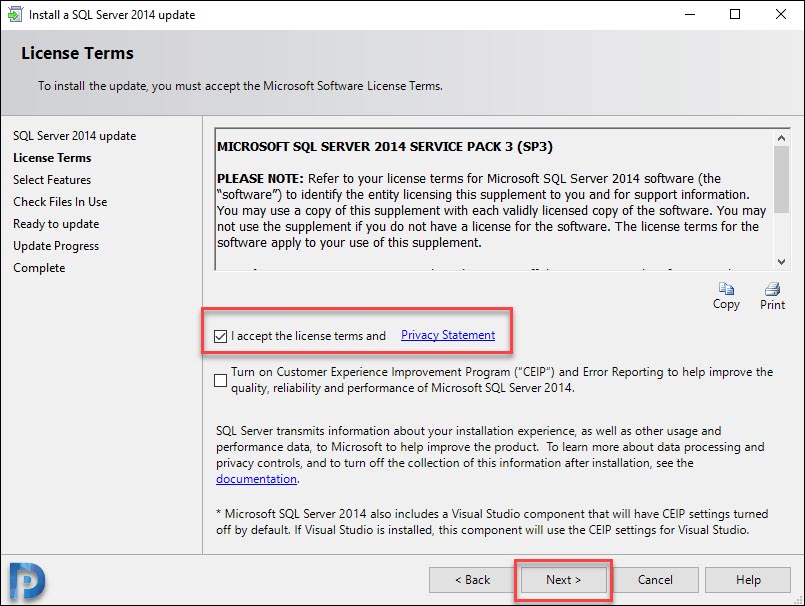
Task: Go to previous page with < Back
Action: coord(472,580)
